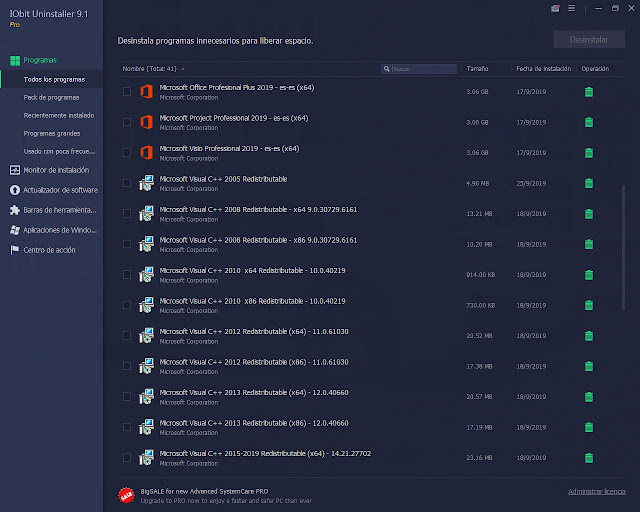Select checkbox for Visual C++ 2012 (x64) Redistributable
The height and width of the screenshot is (512, 640).
coord(127,336)
